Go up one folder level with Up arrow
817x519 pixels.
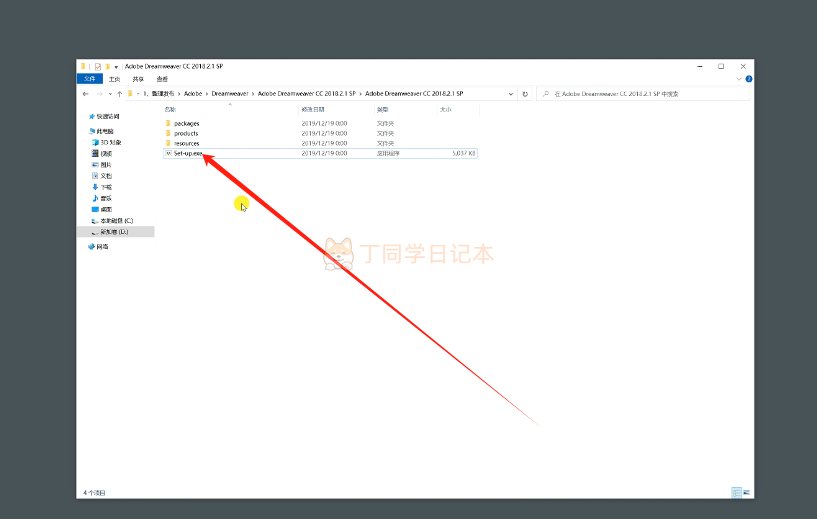[120, 94]
